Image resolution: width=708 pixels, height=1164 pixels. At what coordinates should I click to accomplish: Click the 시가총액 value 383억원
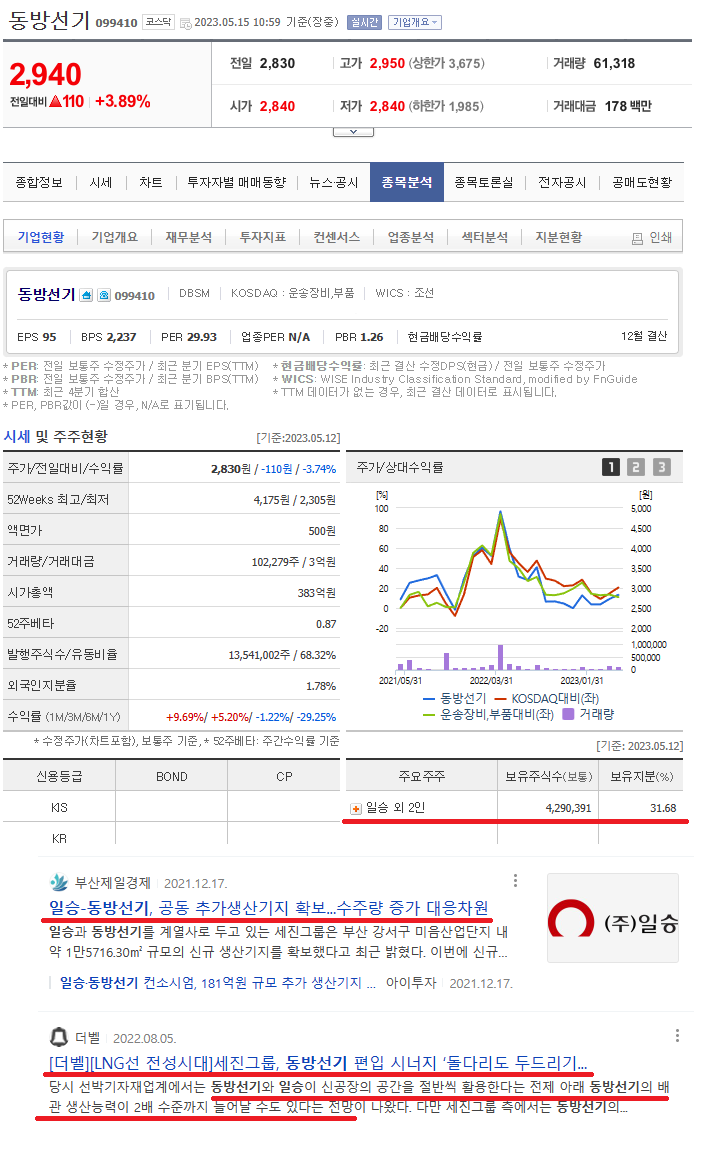point(317,593)
